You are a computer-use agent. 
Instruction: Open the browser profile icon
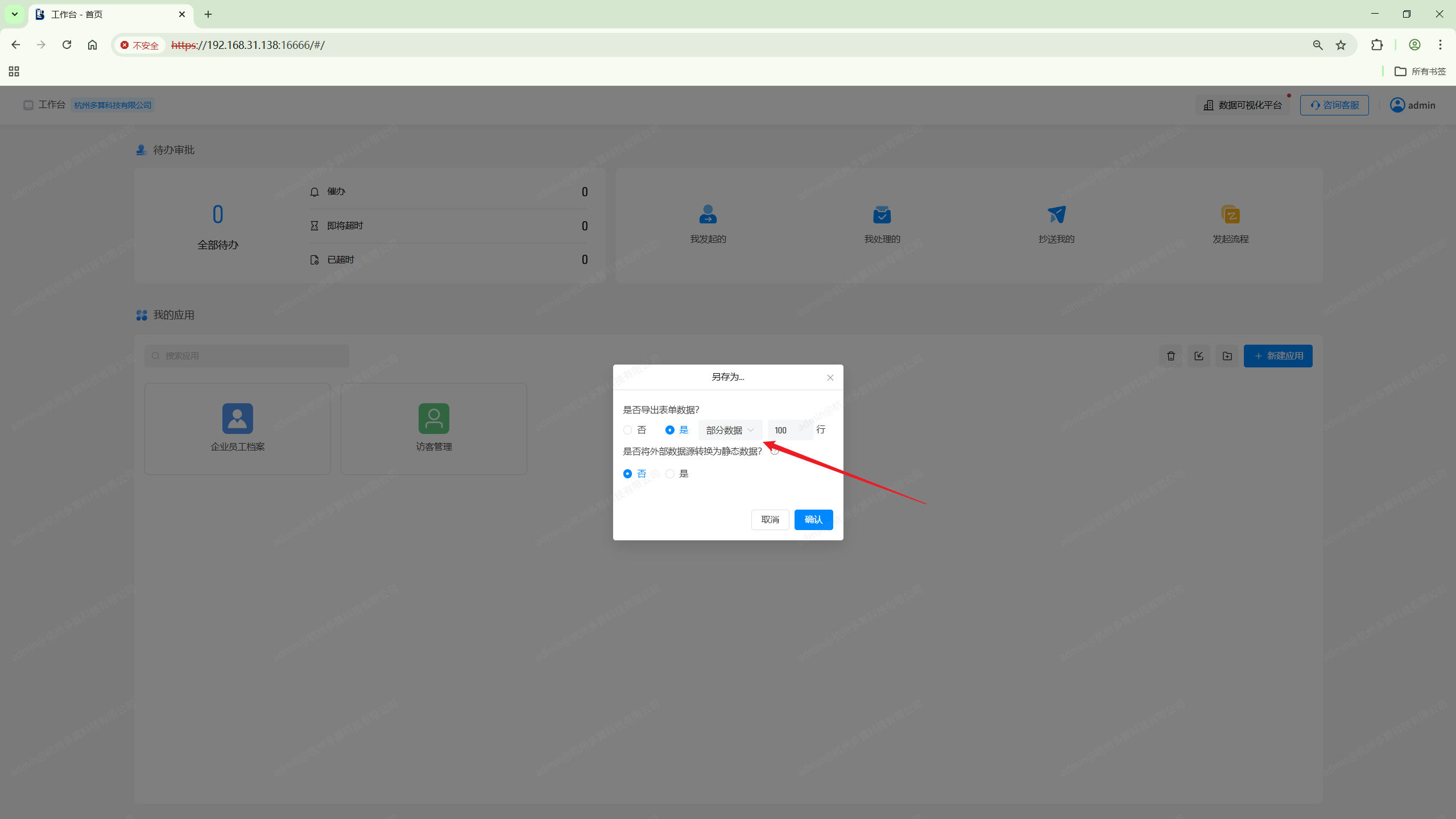[x=1414, y=45]
